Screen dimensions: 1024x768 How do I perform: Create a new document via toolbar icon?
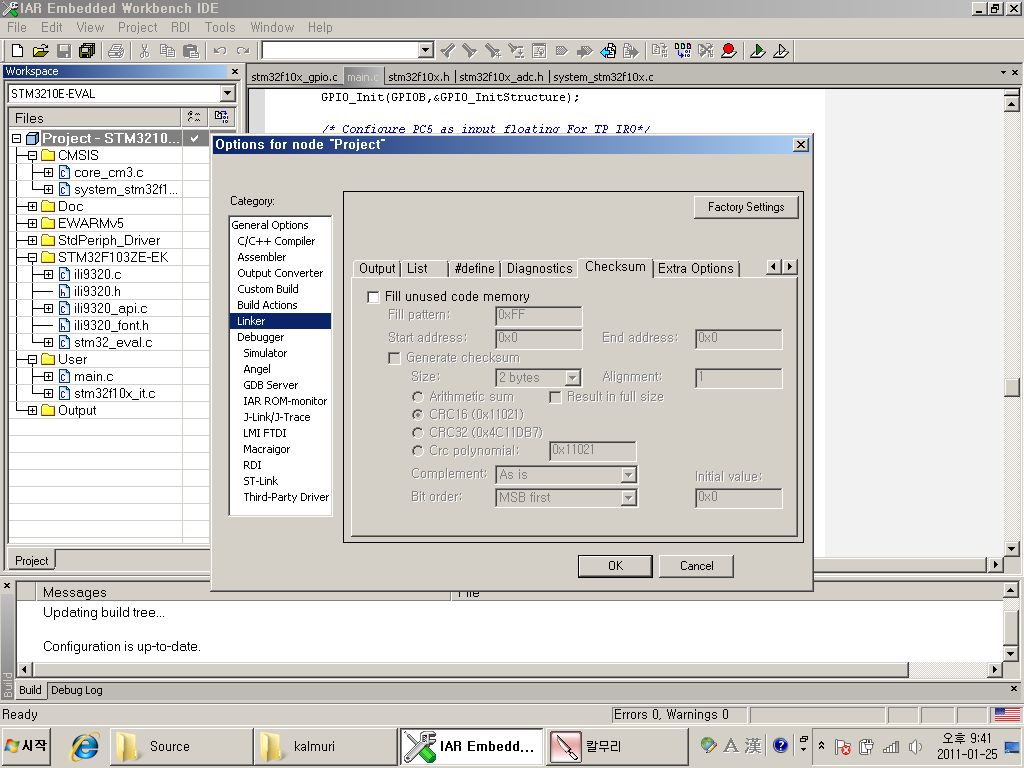click(x=18, y=50)
